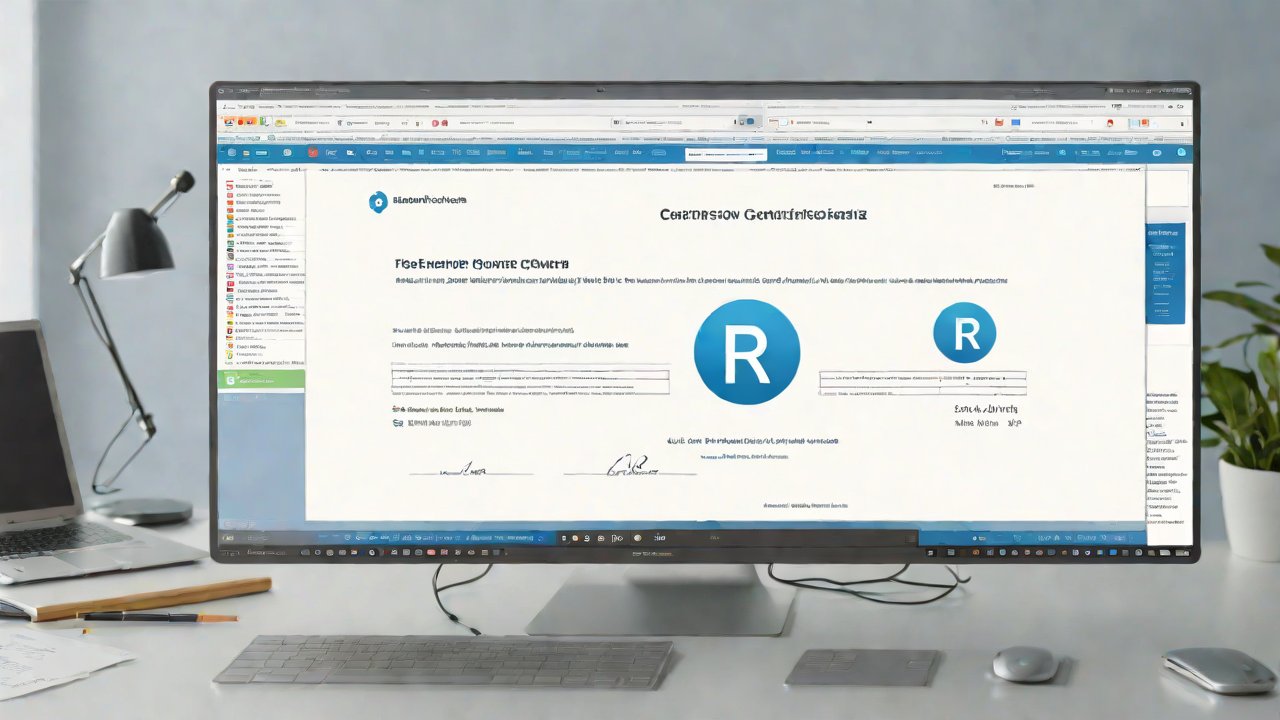
Task: Click the right bordered form field under small R
Action: click(922, 383)
